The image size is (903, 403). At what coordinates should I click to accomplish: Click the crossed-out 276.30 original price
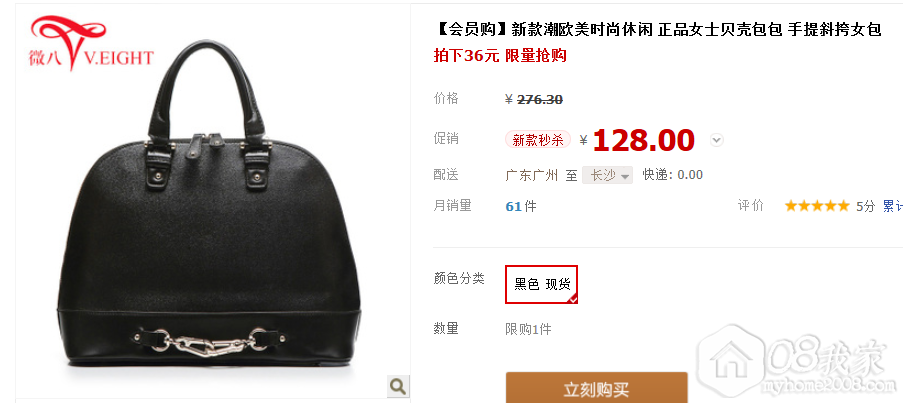tap(540, 100)
